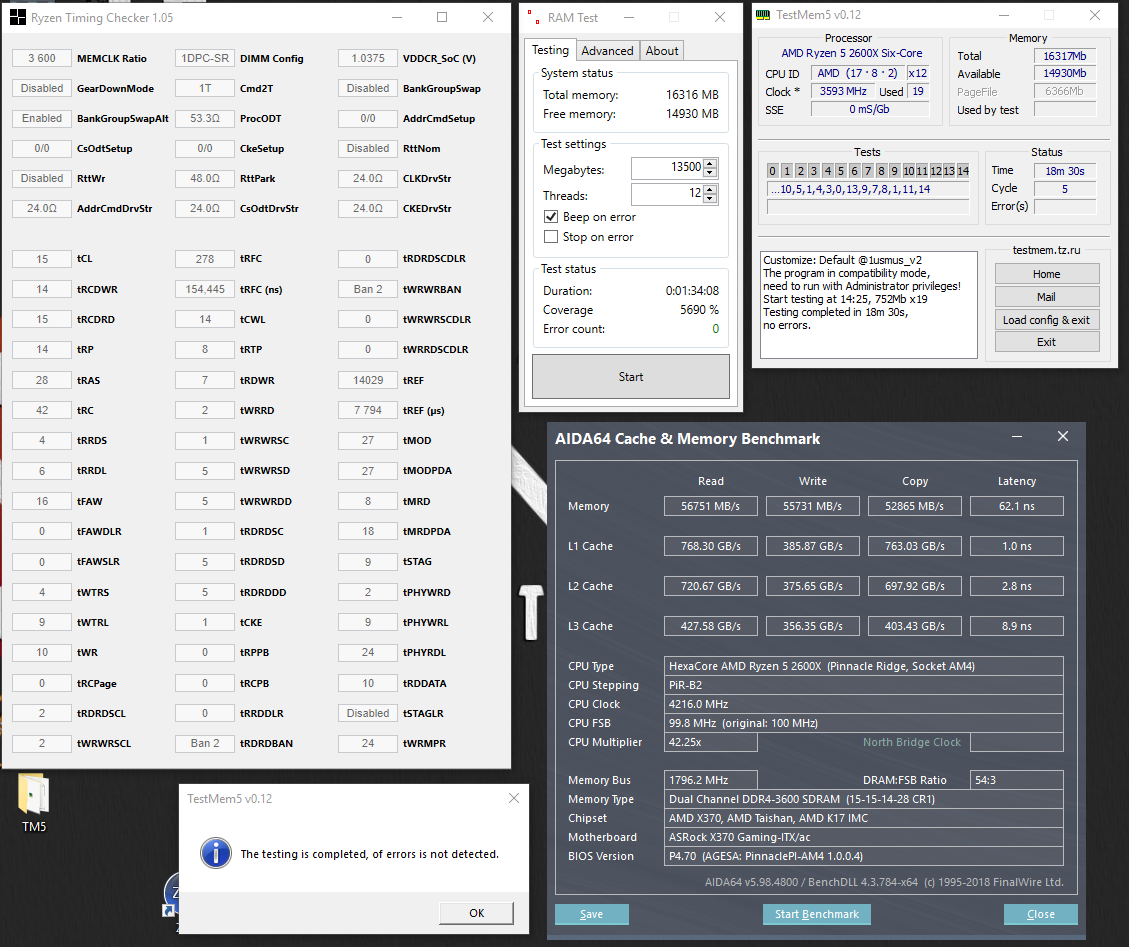Click Start Benchmark in AIDA64
Screen dimensions: 1129x947
pyautogui.click(x=817, y=915)
